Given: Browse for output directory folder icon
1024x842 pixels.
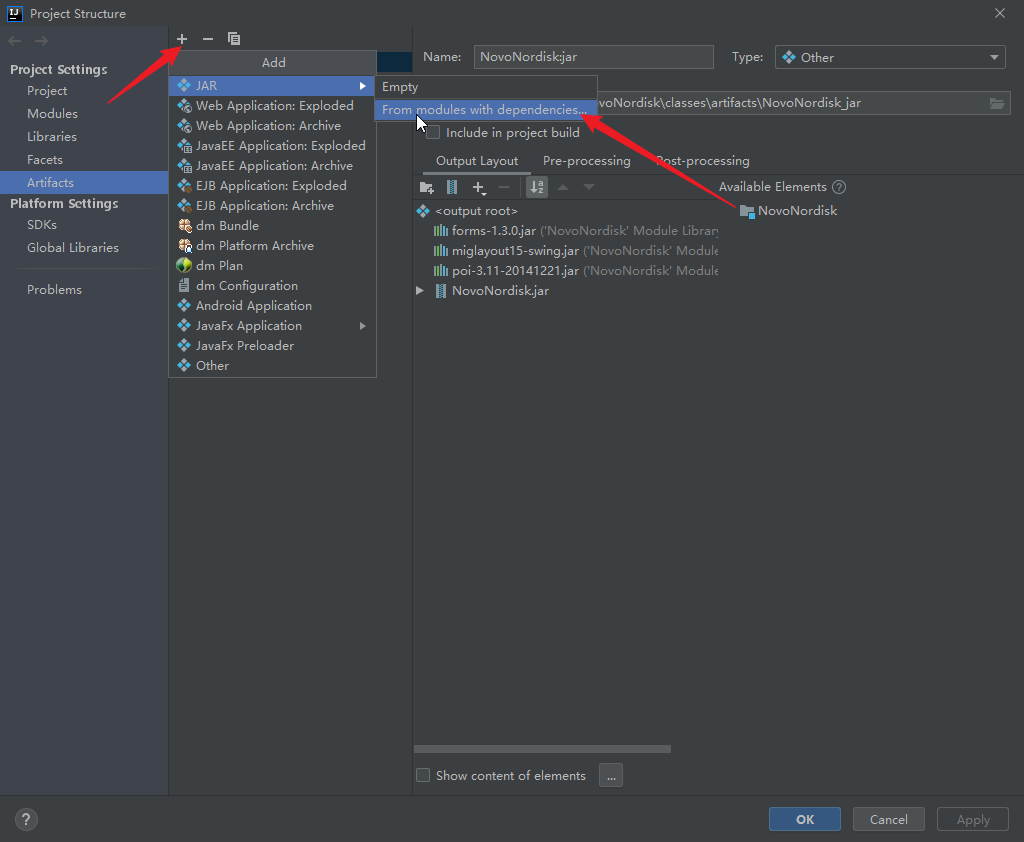Looking at the screenshot, I should coord(997,103).
